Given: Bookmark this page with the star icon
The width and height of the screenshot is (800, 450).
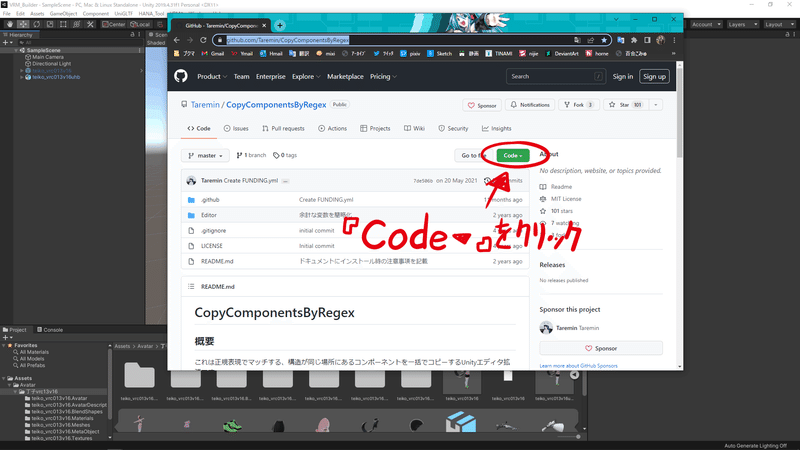Looking at the screenshot, I should coord(604,40).
